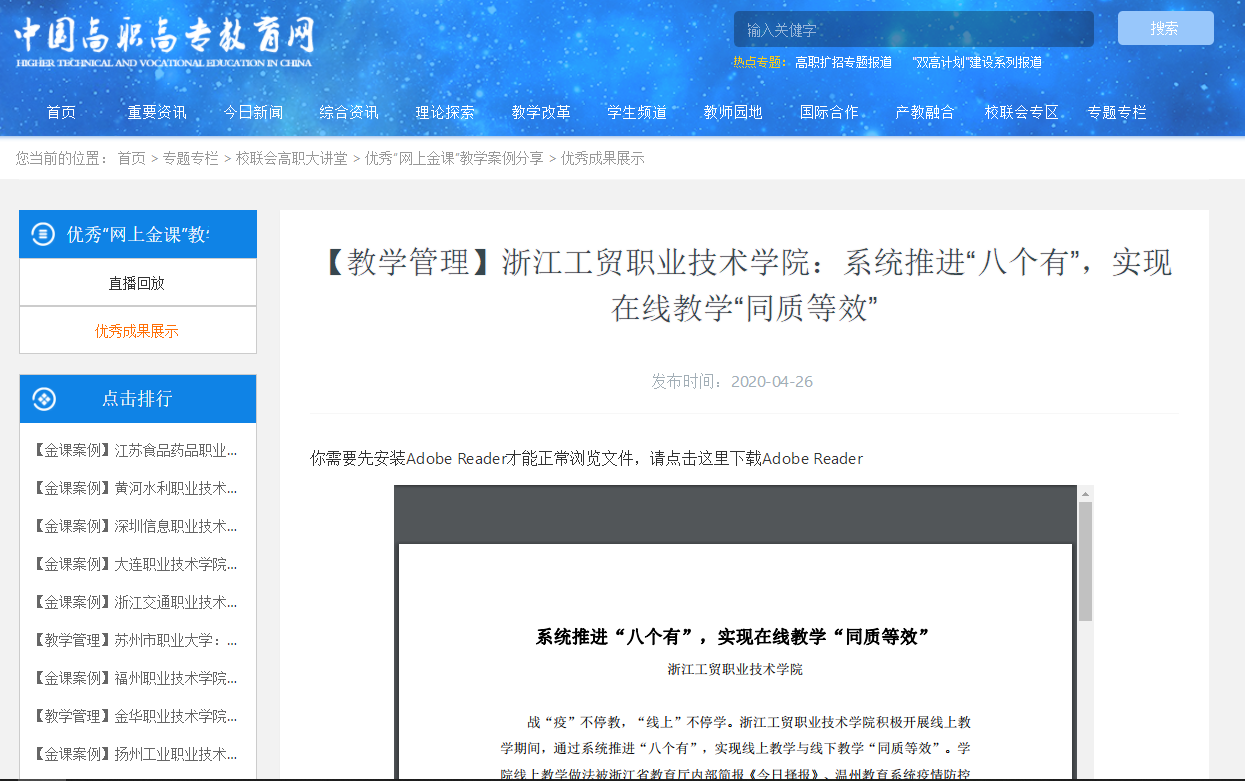Open the 江苏食品药品职业 ranking article
Image resolution: width=1245 pixels, height=781 pixels.
coord(136,450)
